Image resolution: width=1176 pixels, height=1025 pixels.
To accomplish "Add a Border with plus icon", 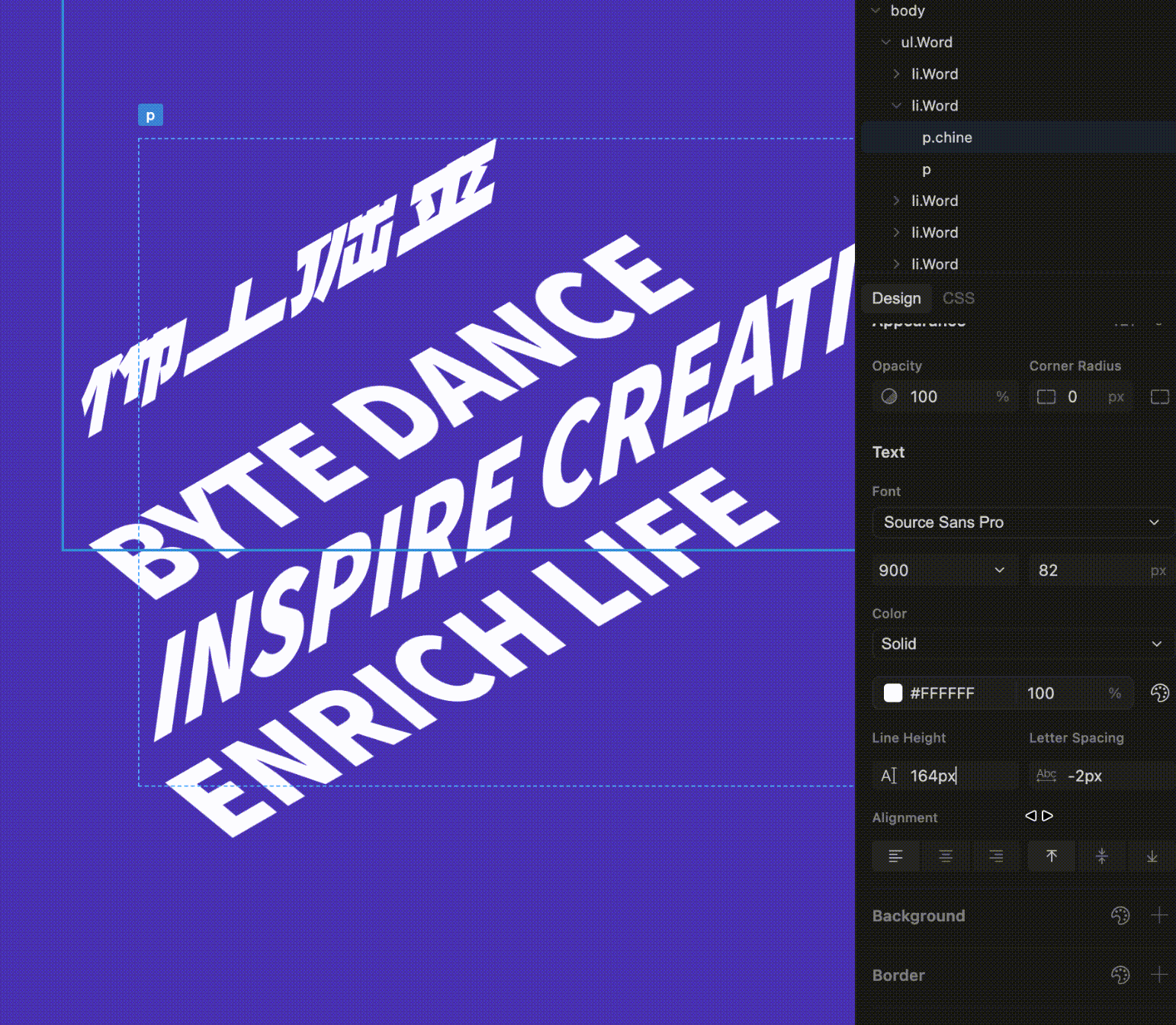I will point(1159,975).
